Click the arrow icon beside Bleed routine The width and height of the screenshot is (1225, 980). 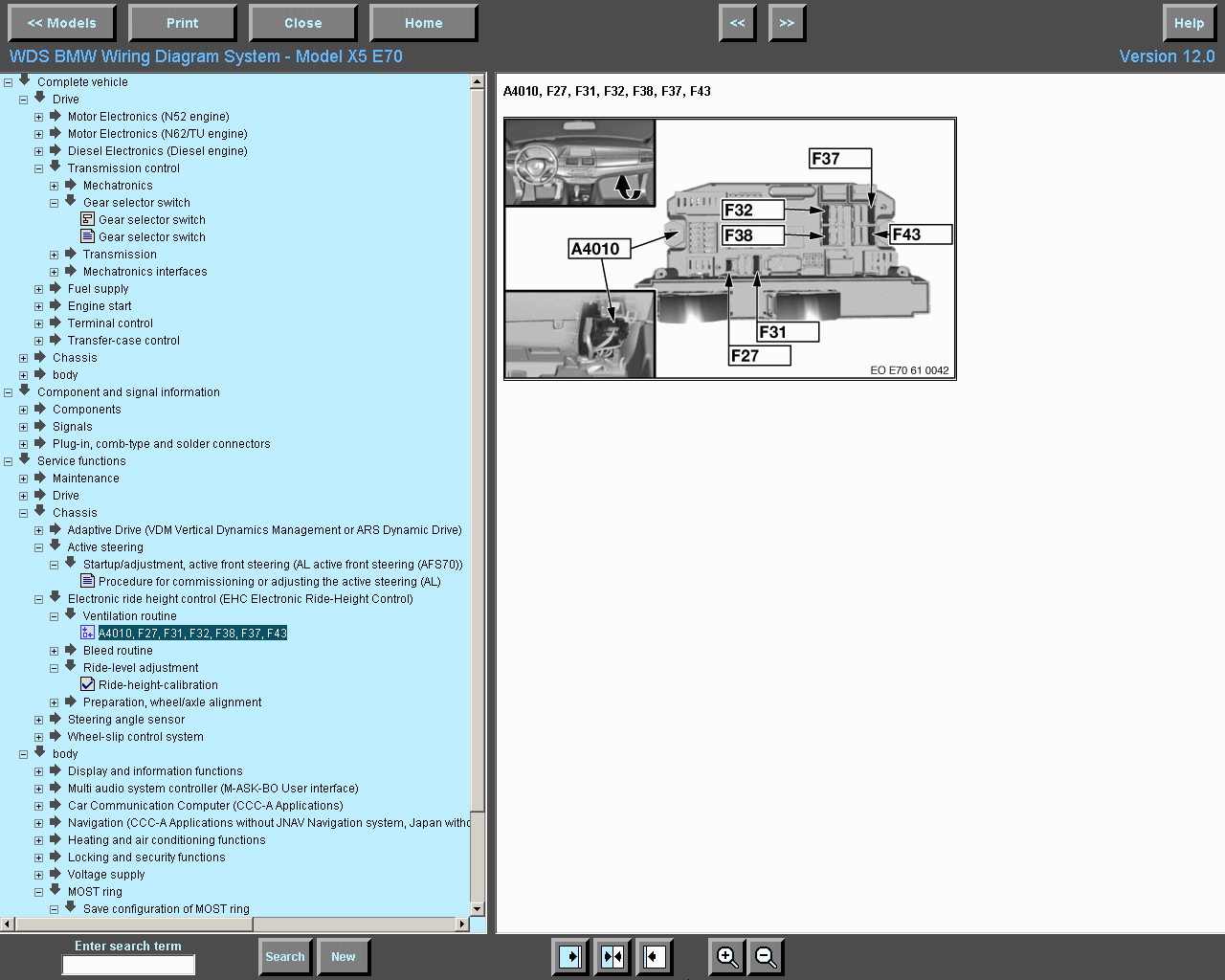point(71,650)
